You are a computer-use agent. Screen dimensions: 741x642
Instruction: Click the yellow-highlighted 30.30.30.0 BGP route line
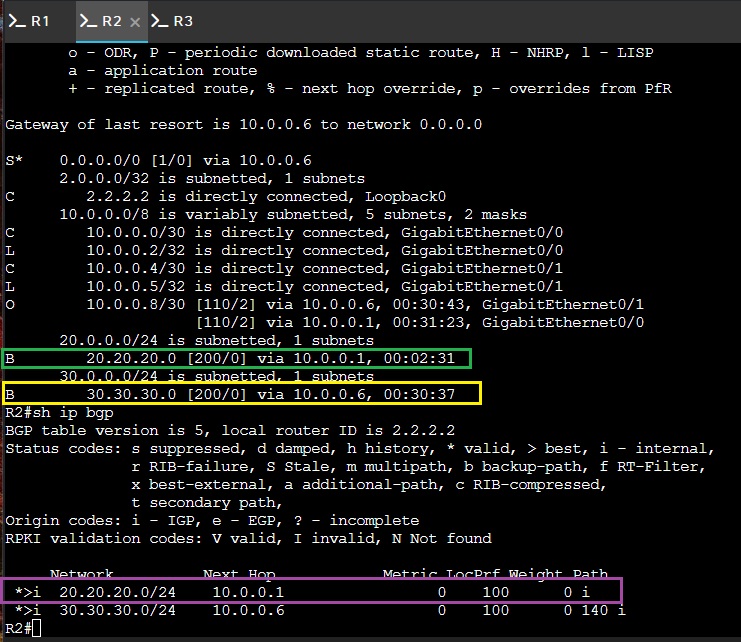tap(241, 394)
